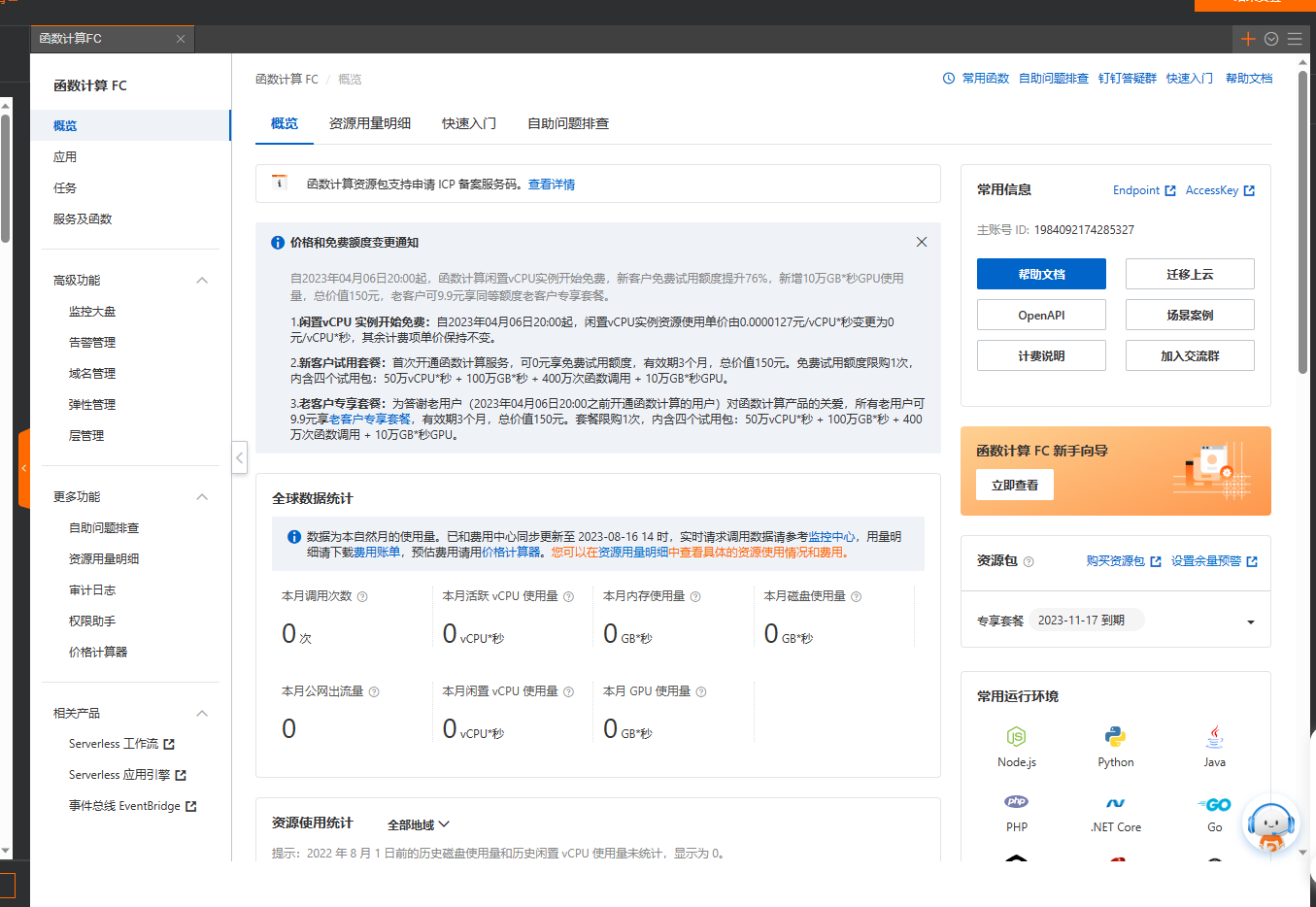Image resolution: width=1316 pixels, height=907 pixels.
Task: Open the circled chevron tab list icon
Action: click(x=1271, y=39)
